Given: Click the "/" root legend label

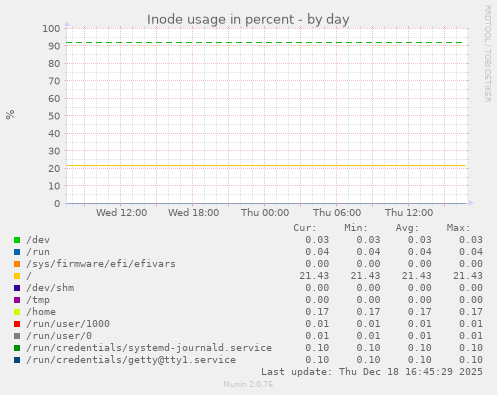Looking at the screenshot, I should click(29, 276).
